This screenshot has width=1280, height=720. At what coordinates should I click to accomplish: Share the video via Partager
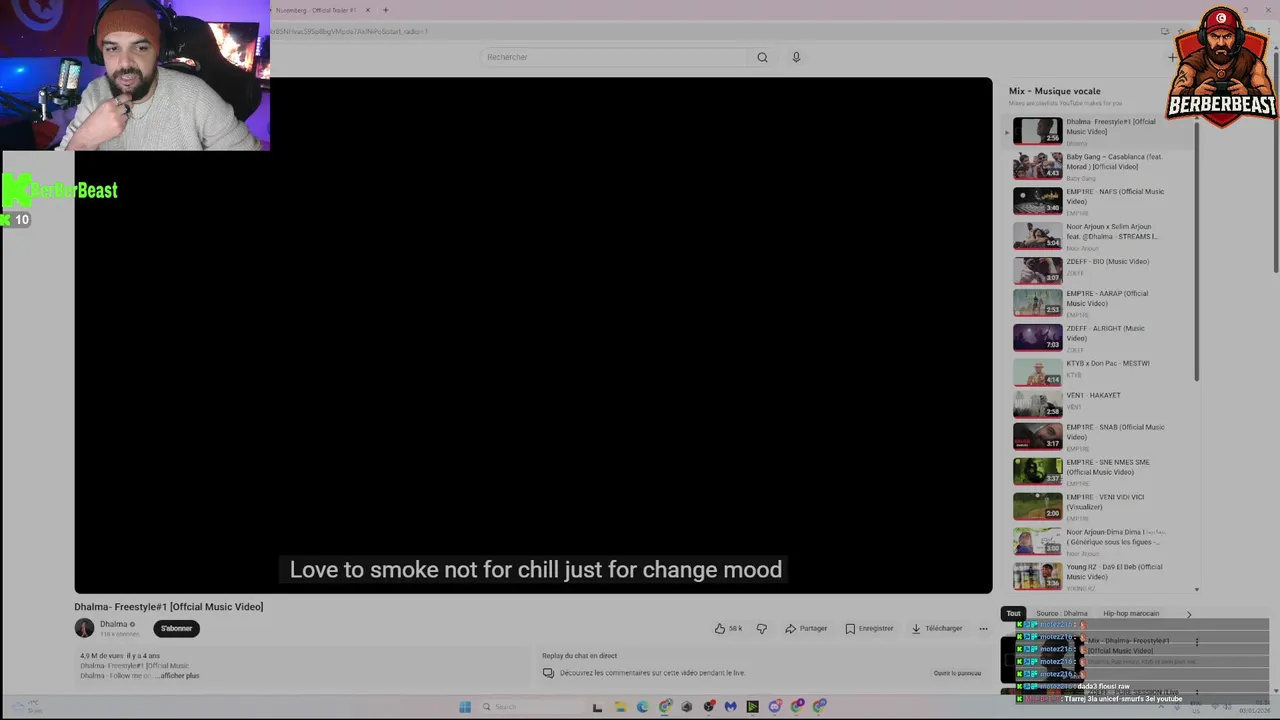[806, 628]
